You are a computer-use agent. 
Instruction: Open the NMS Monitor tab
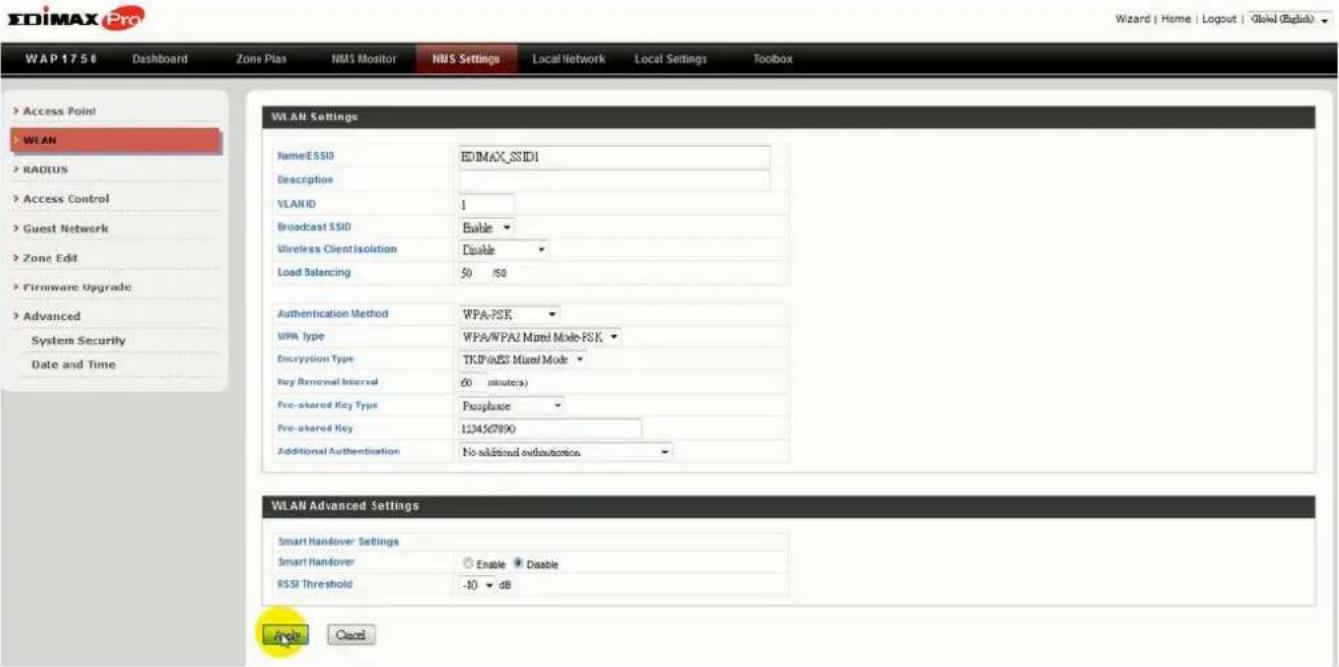(x=364, y=60)
